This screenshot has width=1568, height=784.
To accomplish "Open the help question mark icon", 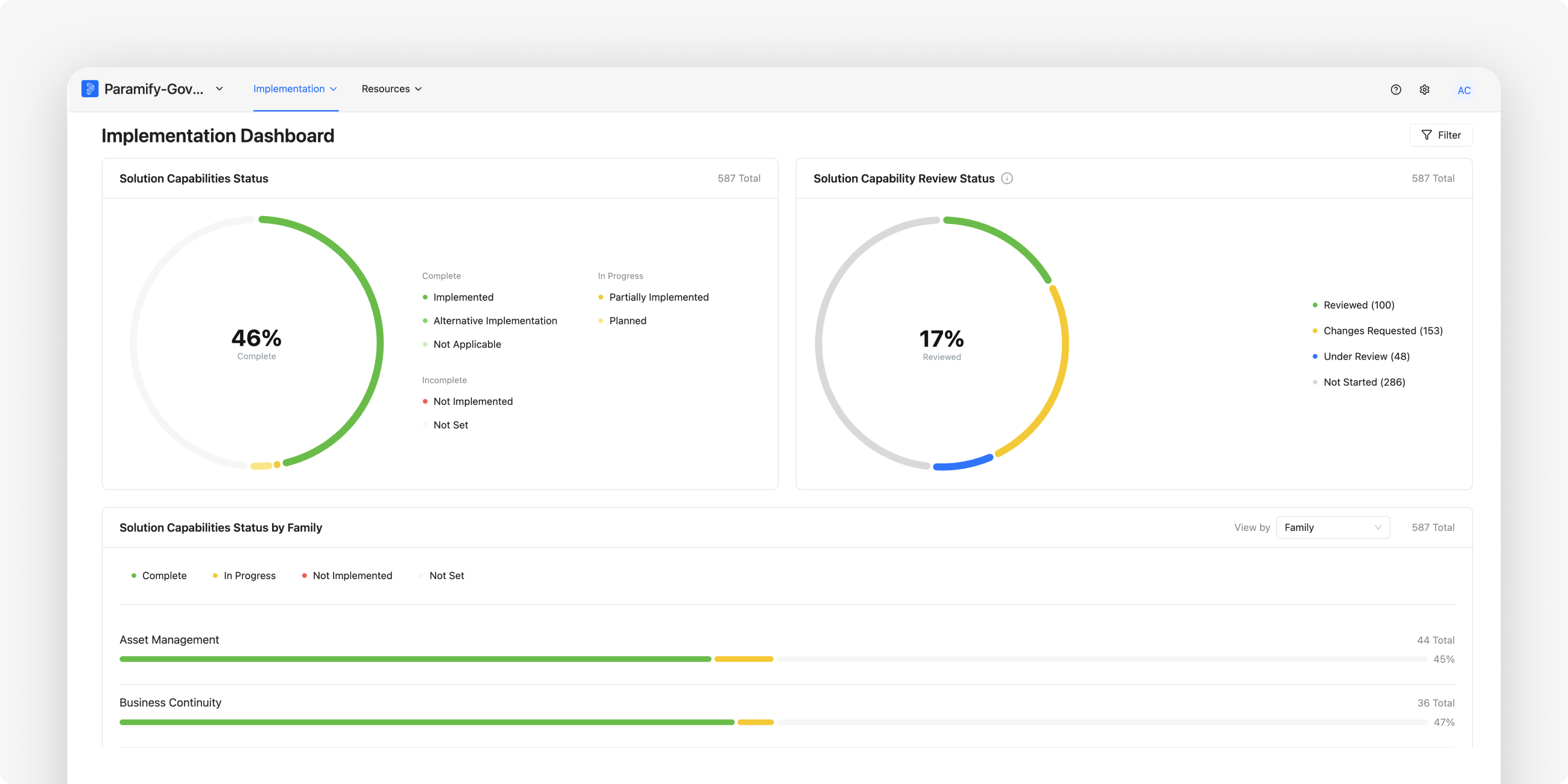I will point(1396,90).
